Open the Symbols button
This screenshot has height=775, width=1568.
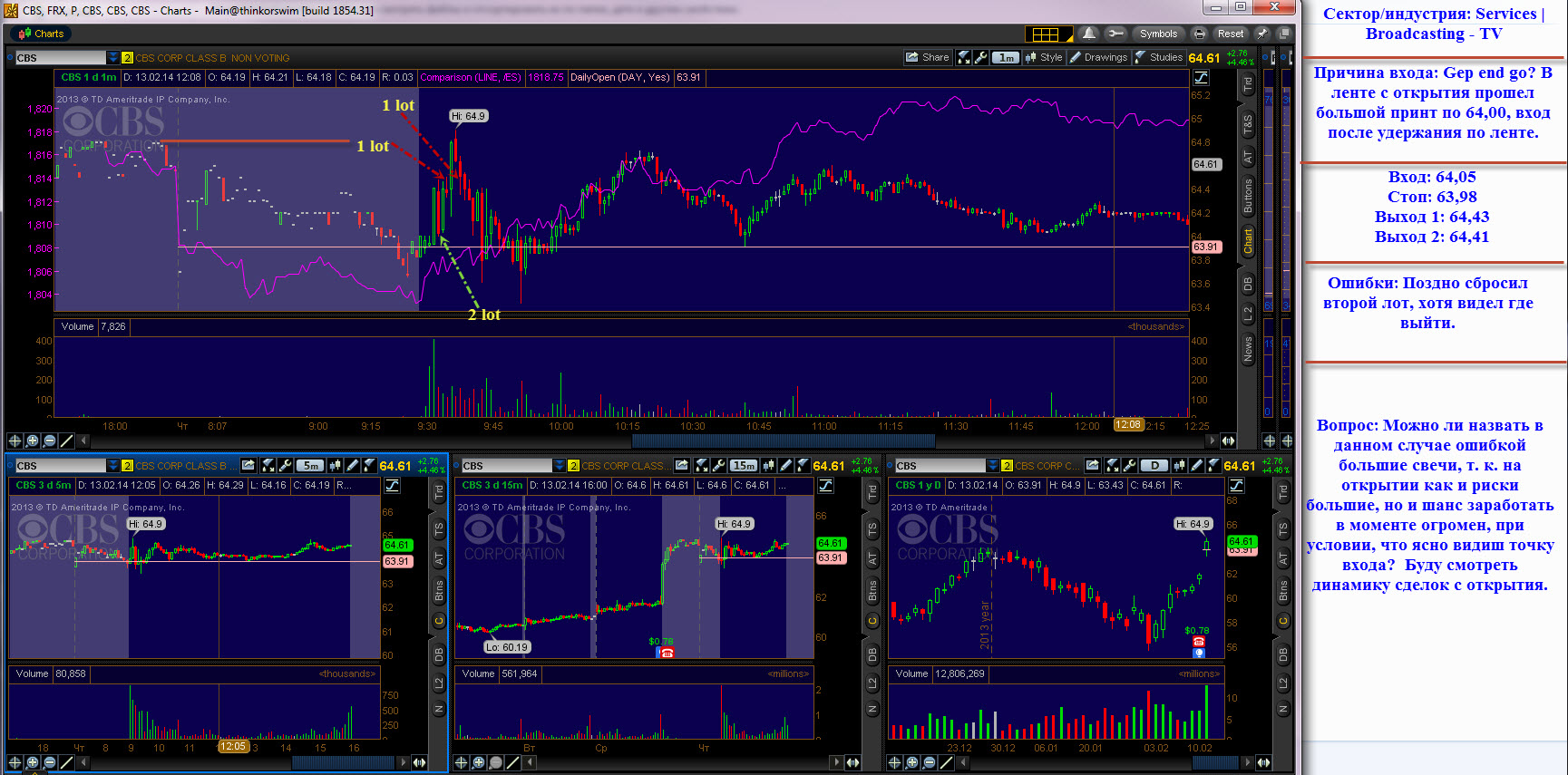pyautogui.click(x=1158, y=34)
